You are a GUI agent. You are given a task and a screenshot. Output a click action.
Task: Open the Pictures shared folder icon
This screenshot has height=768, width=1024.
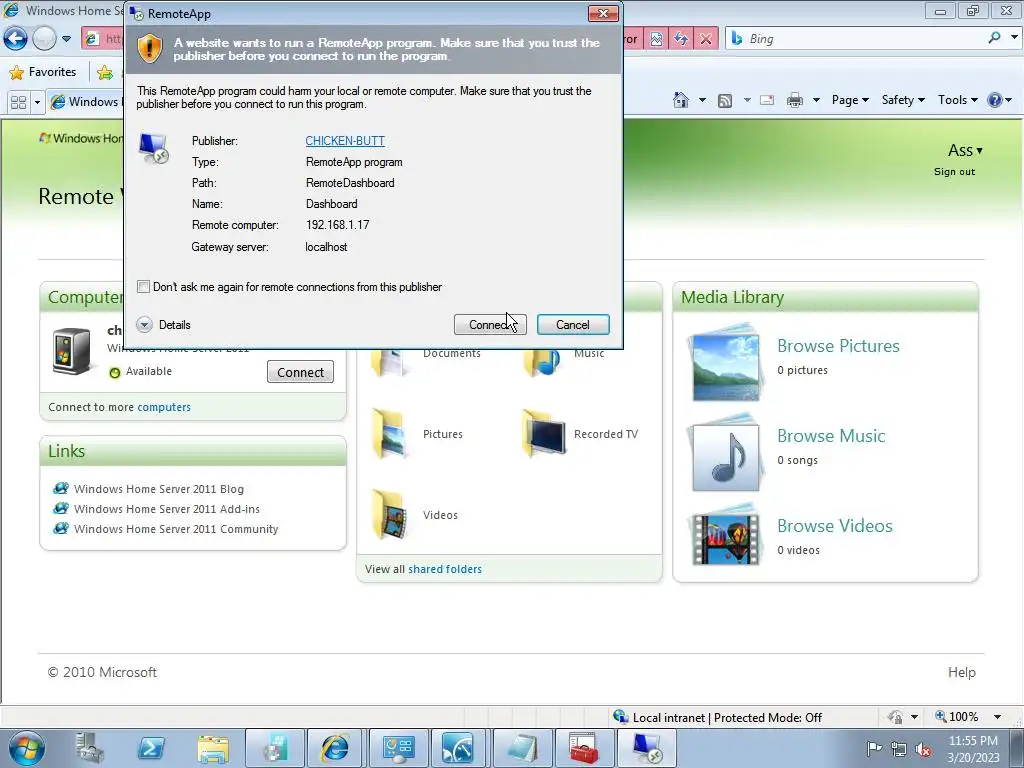(391, 434)
